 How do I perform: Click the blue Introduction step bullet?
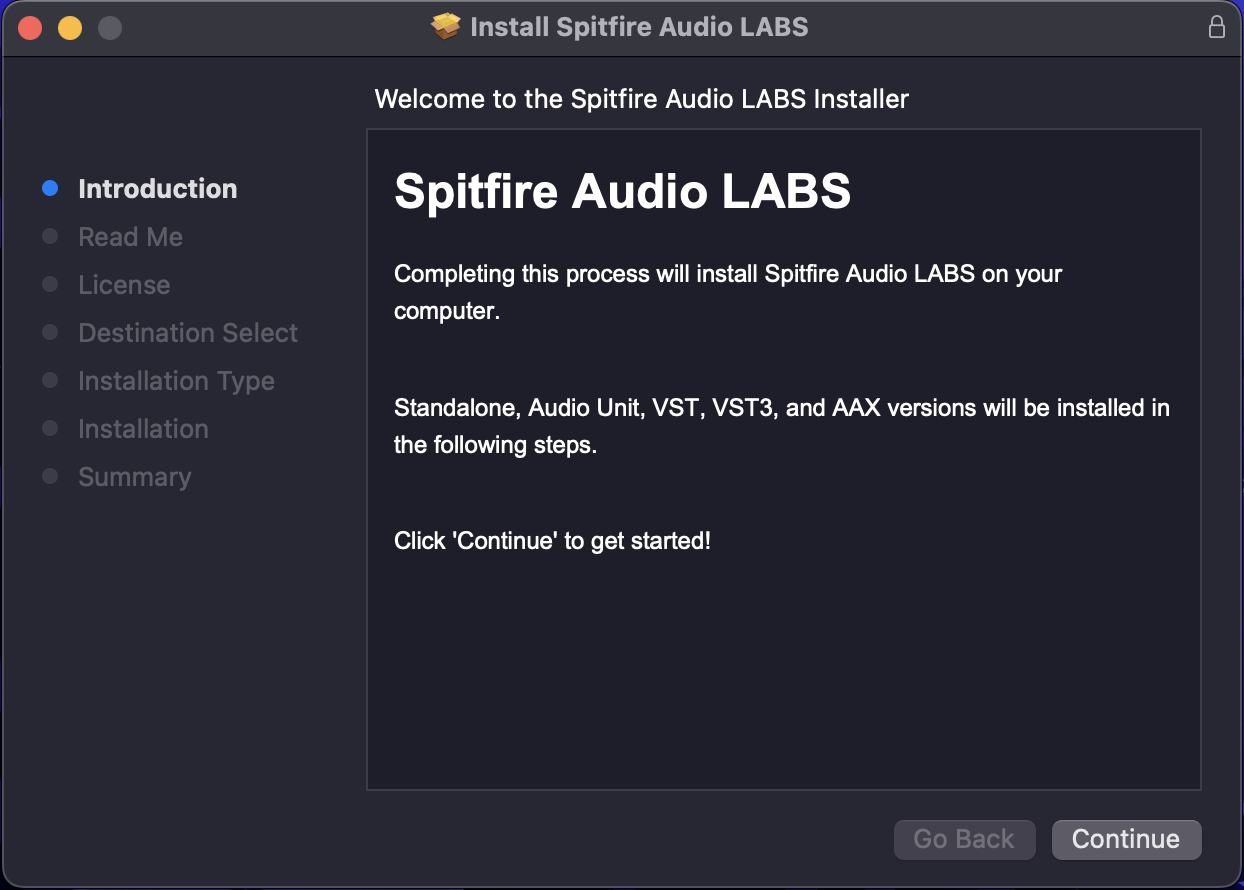pyautogui.click(x=50, y=189)
